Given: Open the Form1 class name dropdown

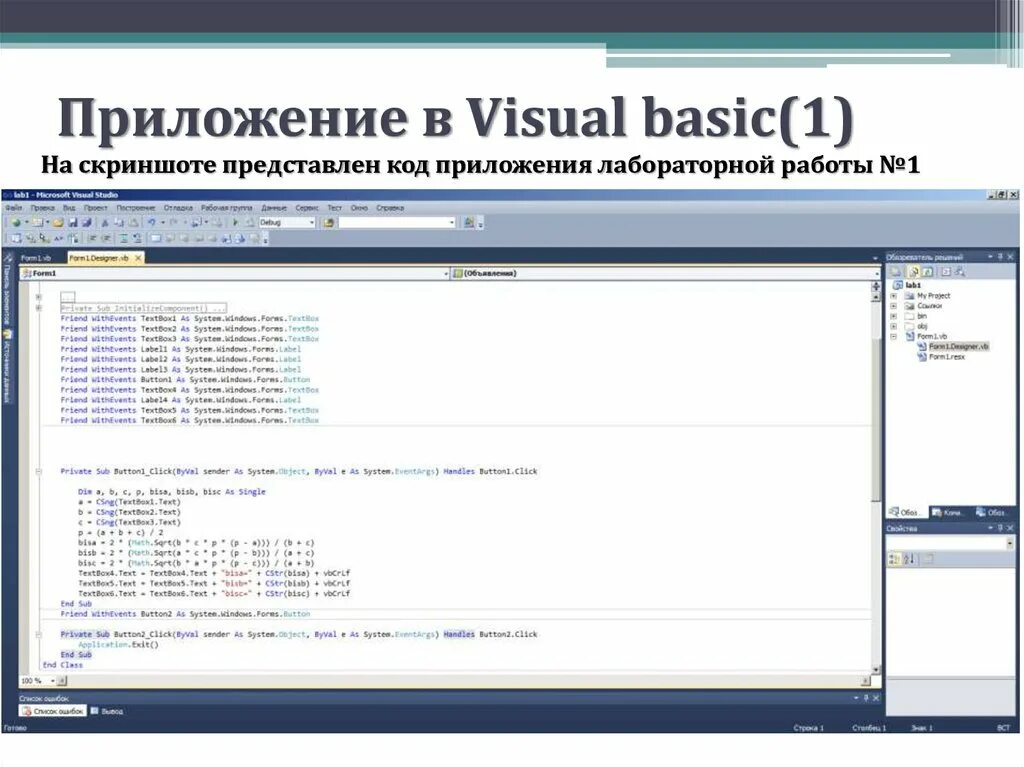Looking at the screenshot, I should [446, 274].
